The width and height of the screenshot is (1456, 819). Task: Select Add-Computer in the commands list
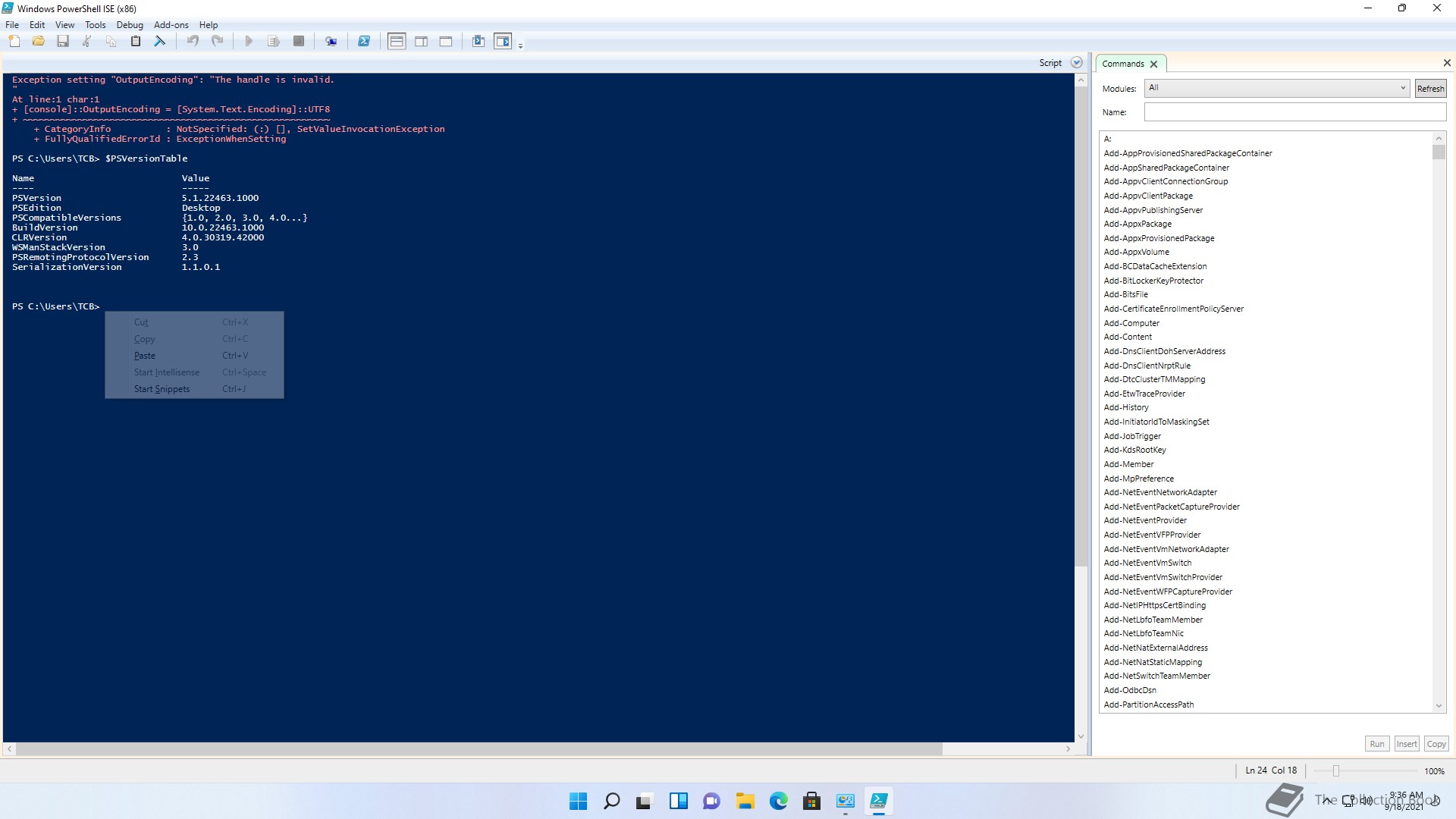coord(1131,323)
